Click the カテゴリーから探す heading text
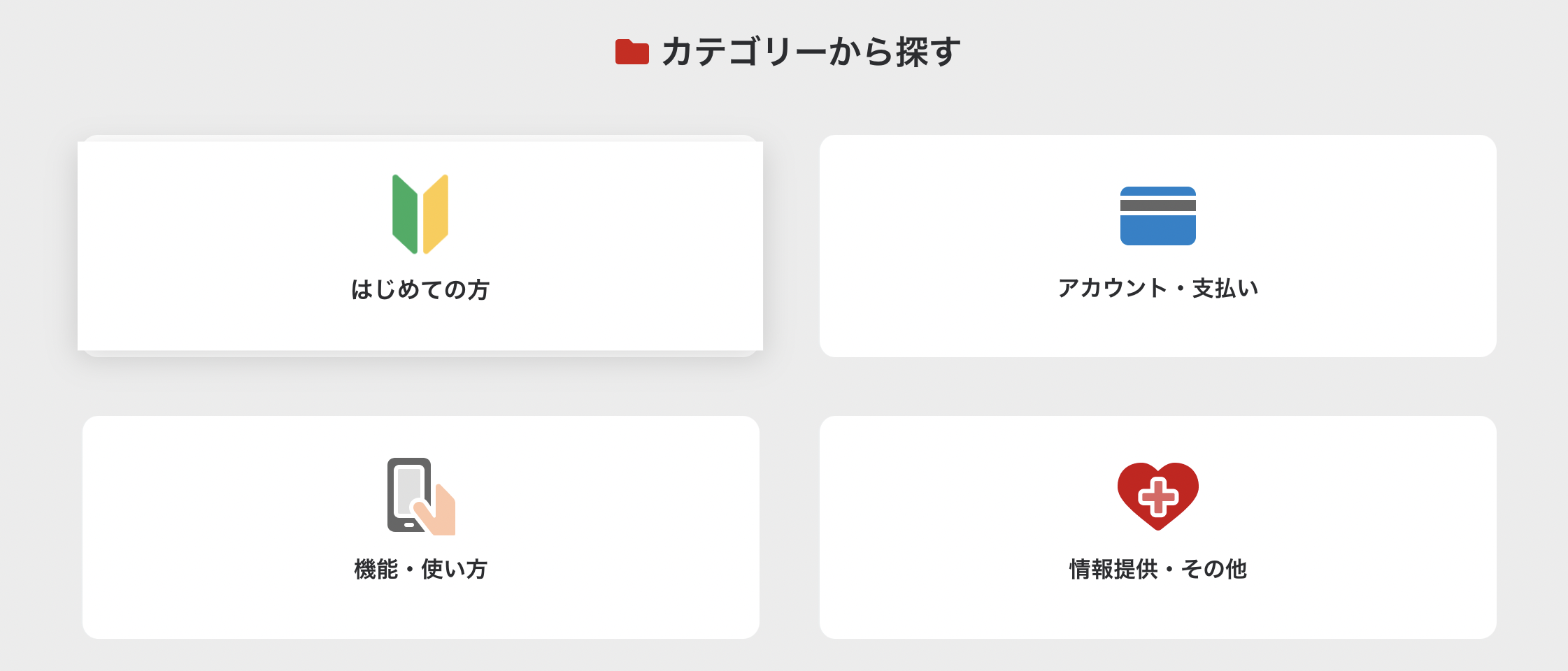Viewport: 1568px width, 671px height. tap(811, 52)
